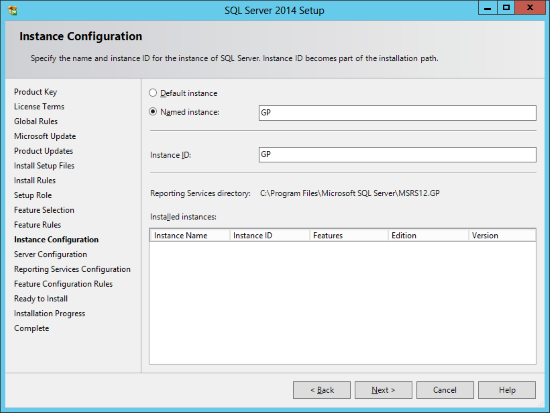The height and width of the screenshot is (413, 550).
Task: Sort by Instance ID column header
Action: [269, 235]
